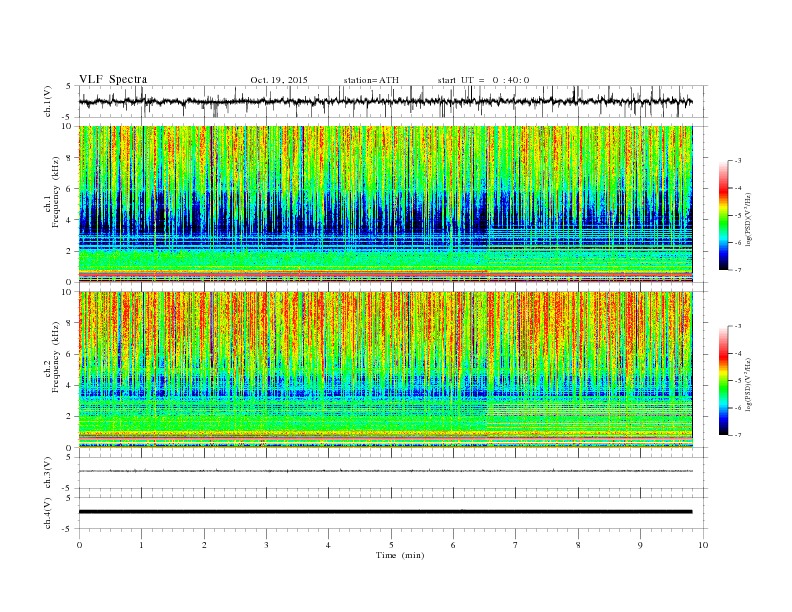
Task: Click time axis tick label "5"
Action: tap(391, 545)
